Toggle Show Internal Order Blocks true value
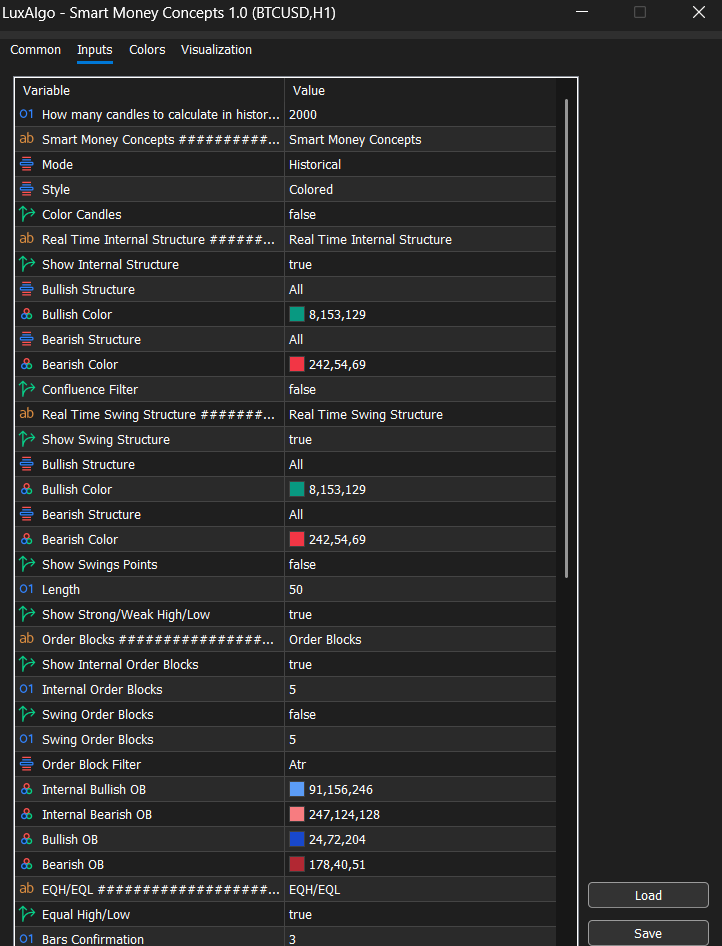 click(x=420, y=664)
